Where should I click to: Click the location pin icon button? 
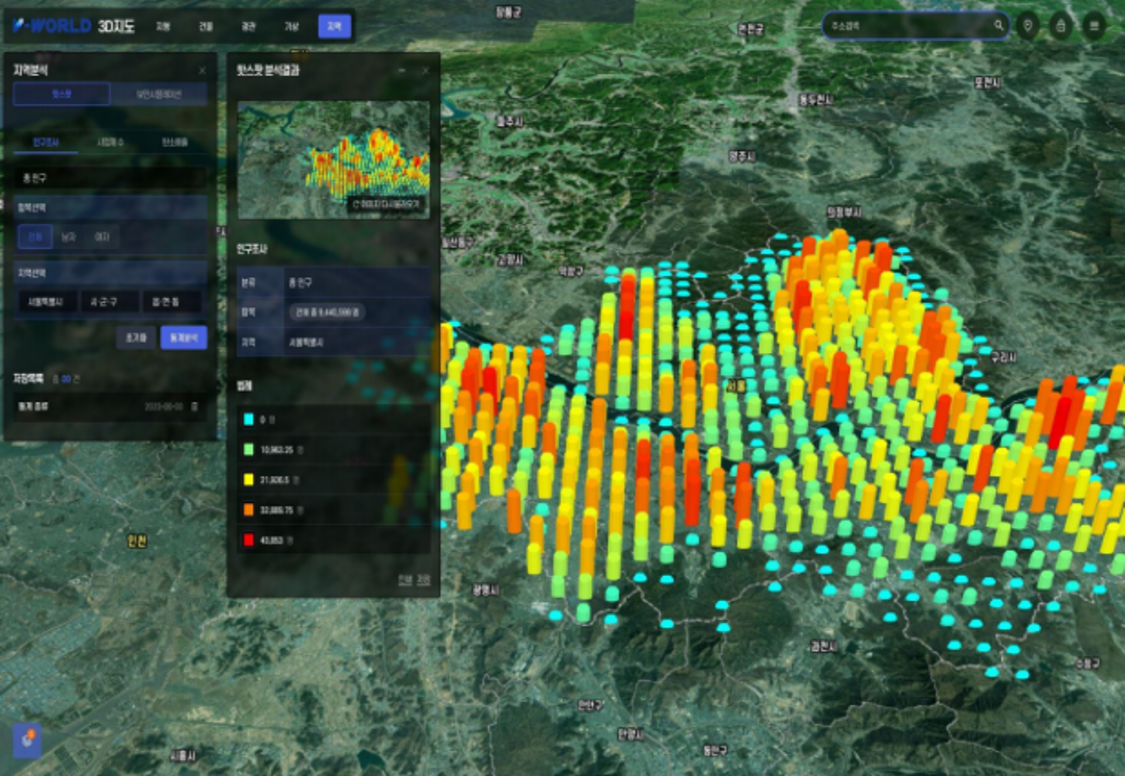coord(1028,26)
